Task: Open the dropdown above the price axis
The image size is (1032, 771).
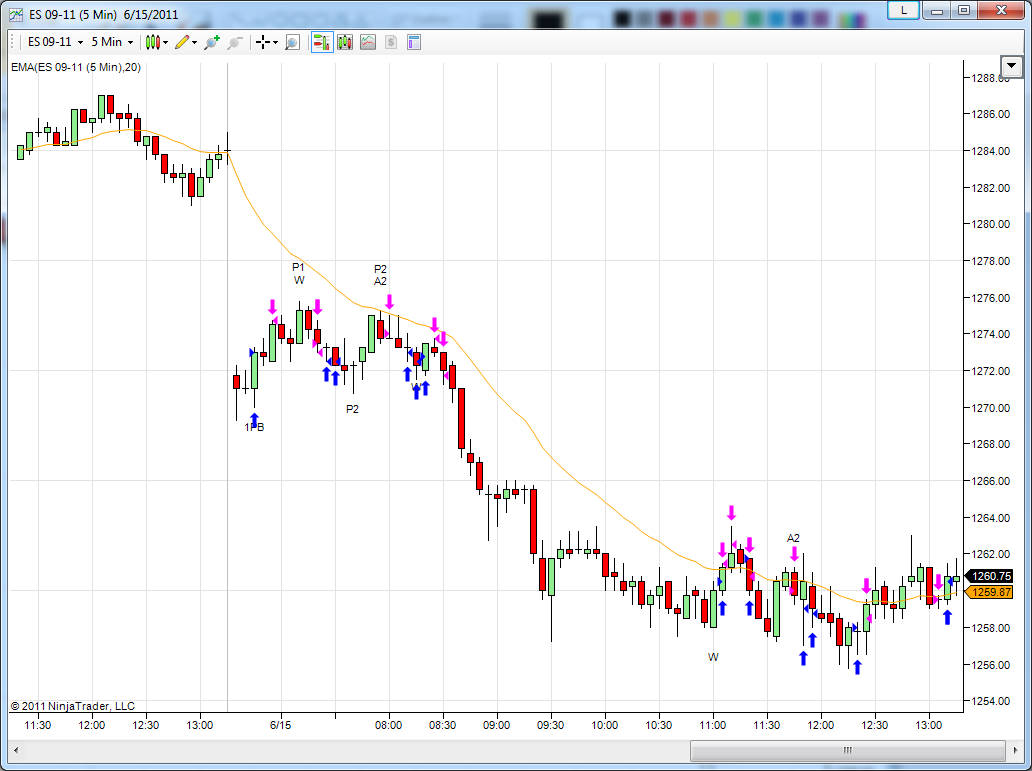Action: (x=1011, y=66)
